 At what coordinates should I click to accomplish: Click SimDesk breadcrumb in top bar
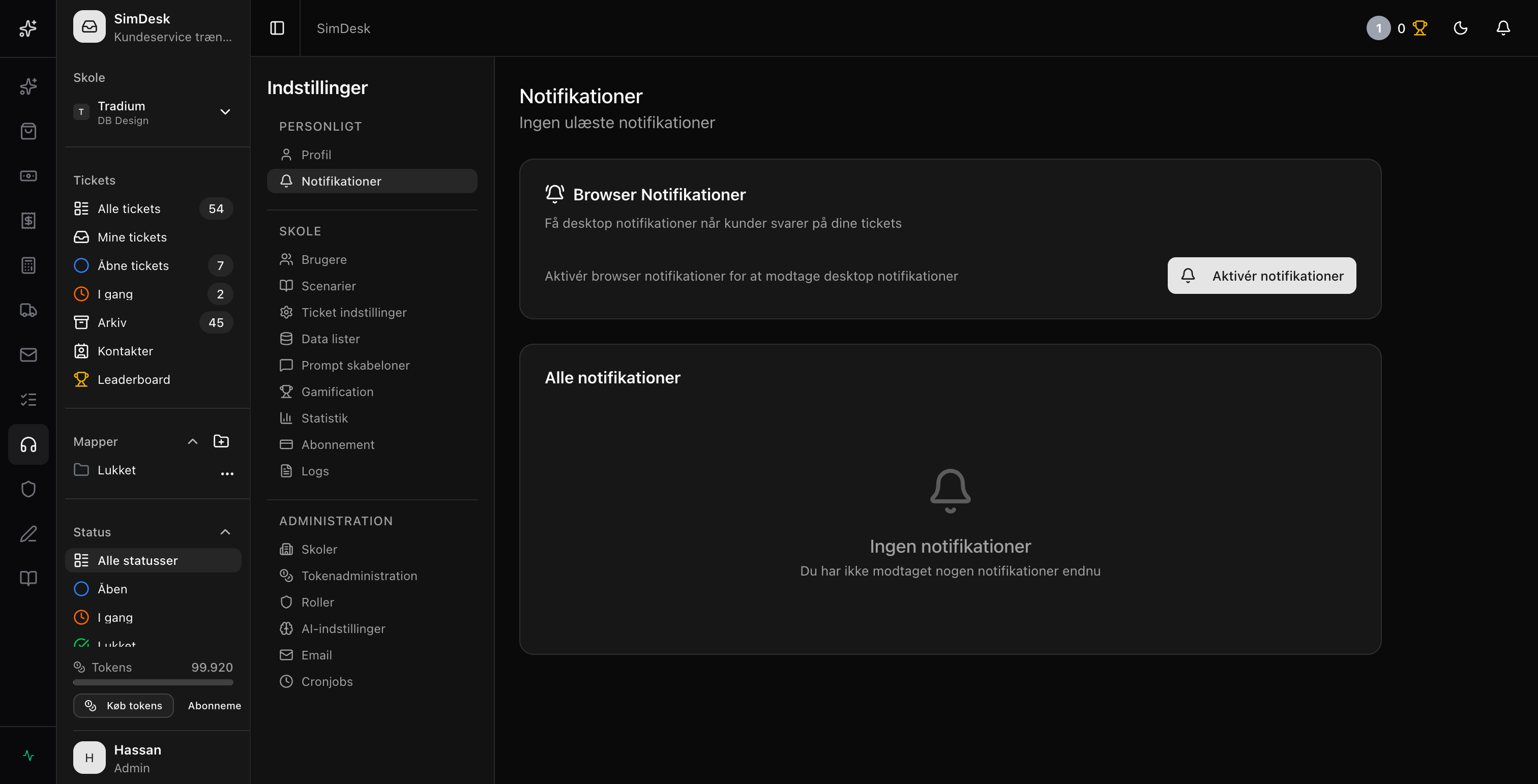pyautogui.click(x=343, y=28)
